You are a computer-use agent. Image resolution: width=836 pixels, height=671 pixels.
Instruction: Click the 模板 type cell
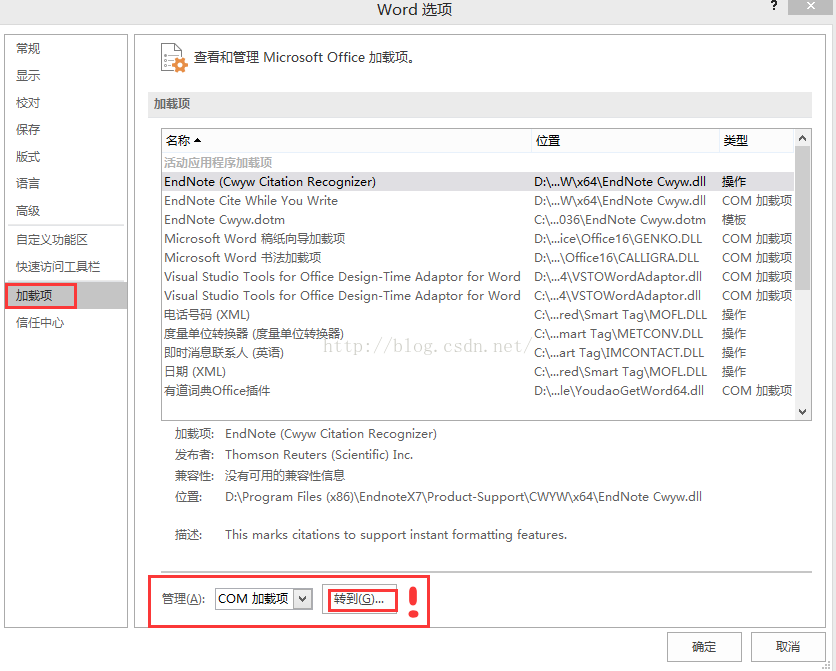point(734,220)
